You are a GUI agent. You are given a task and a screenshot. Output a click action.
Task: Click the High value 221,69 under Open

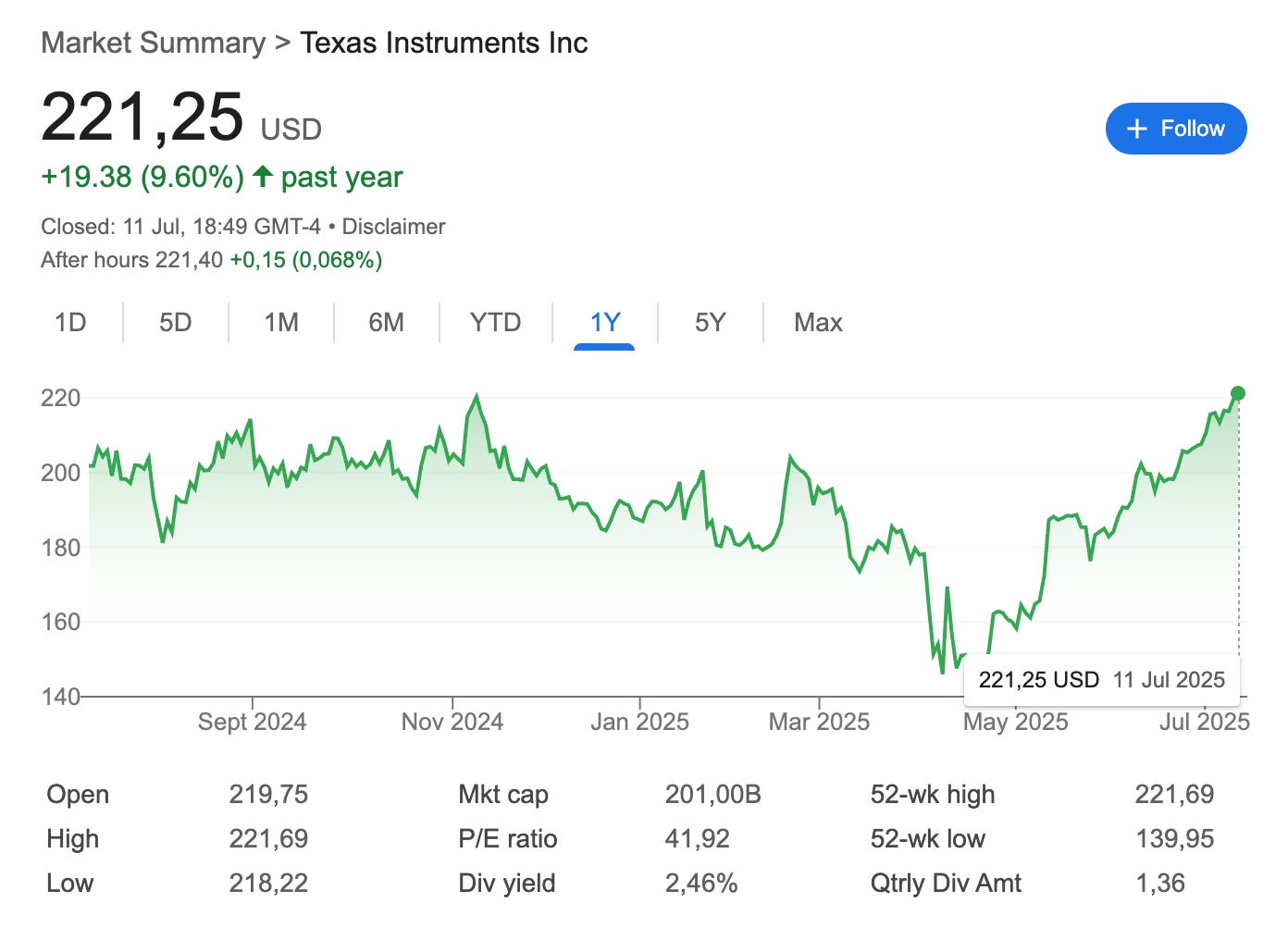click(268, 839)
